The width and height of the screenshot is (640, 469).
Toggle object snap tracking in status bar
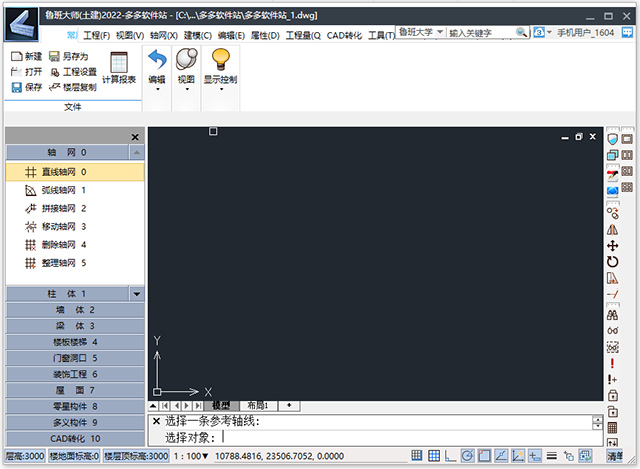[501, 456]
